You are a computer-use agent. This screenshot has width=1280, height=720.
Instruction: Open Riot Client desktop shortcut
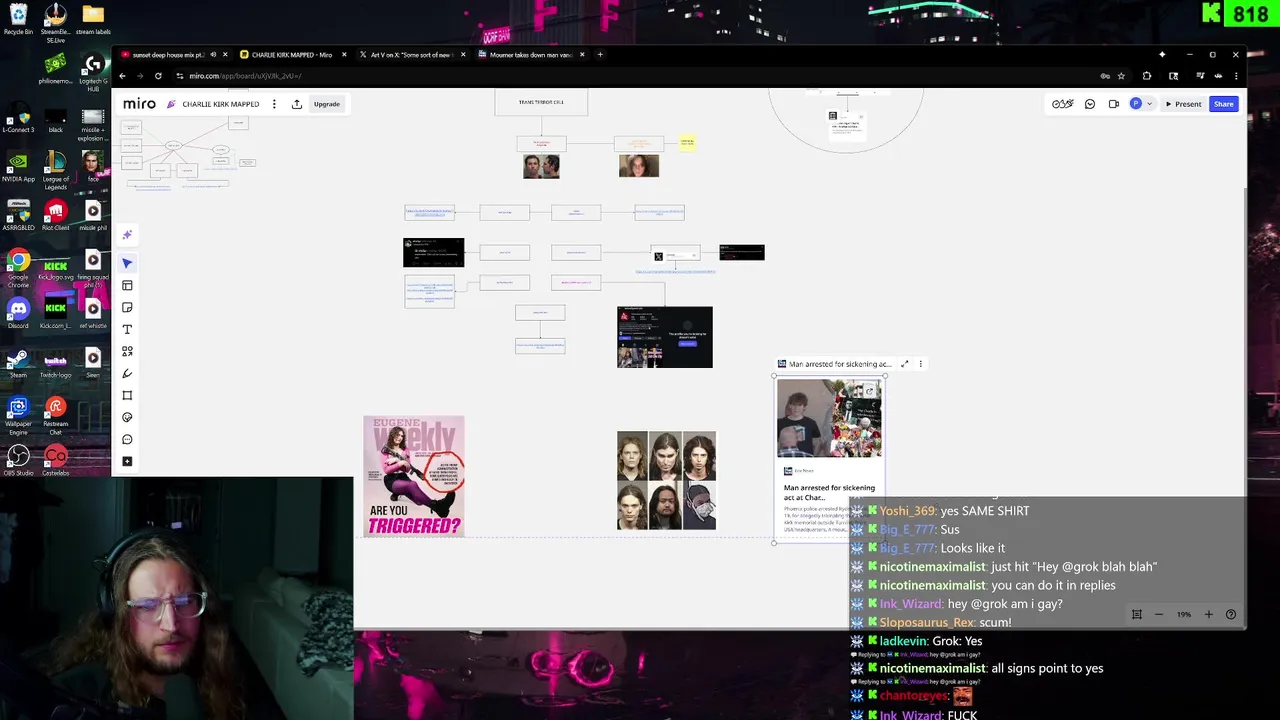click(x=56, y=215)
